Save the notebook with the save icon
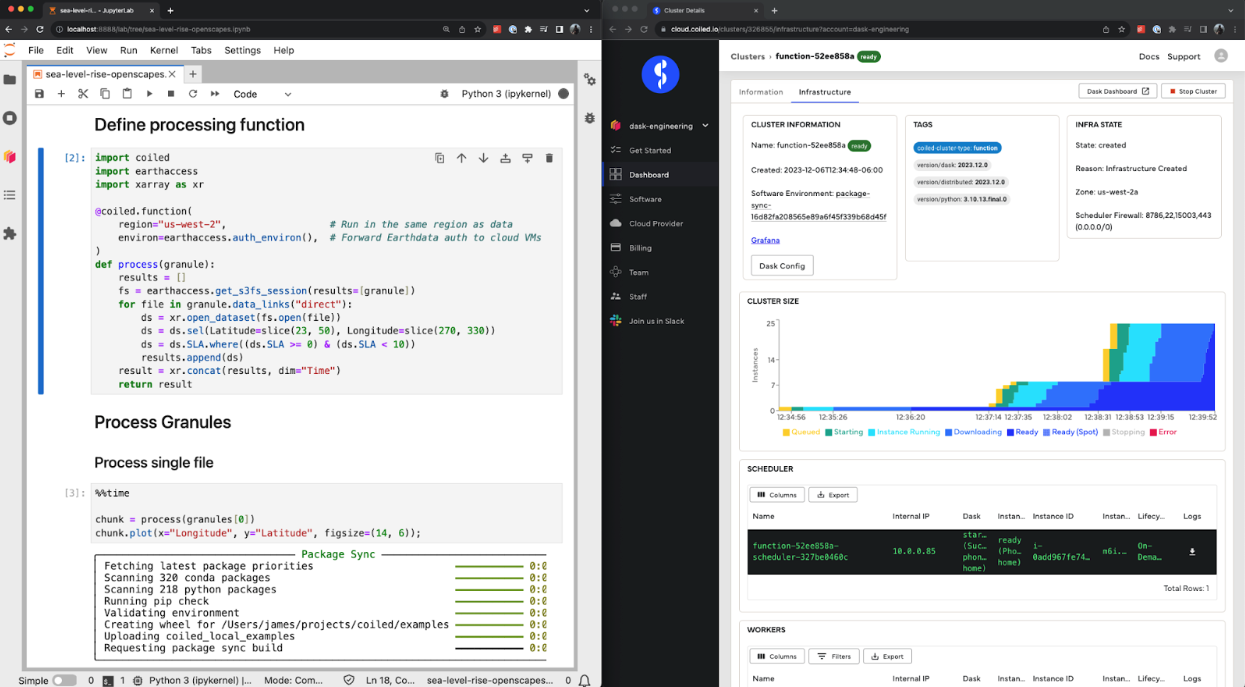The width and height of the screenshot is (1245, 687). click(39, 93)
